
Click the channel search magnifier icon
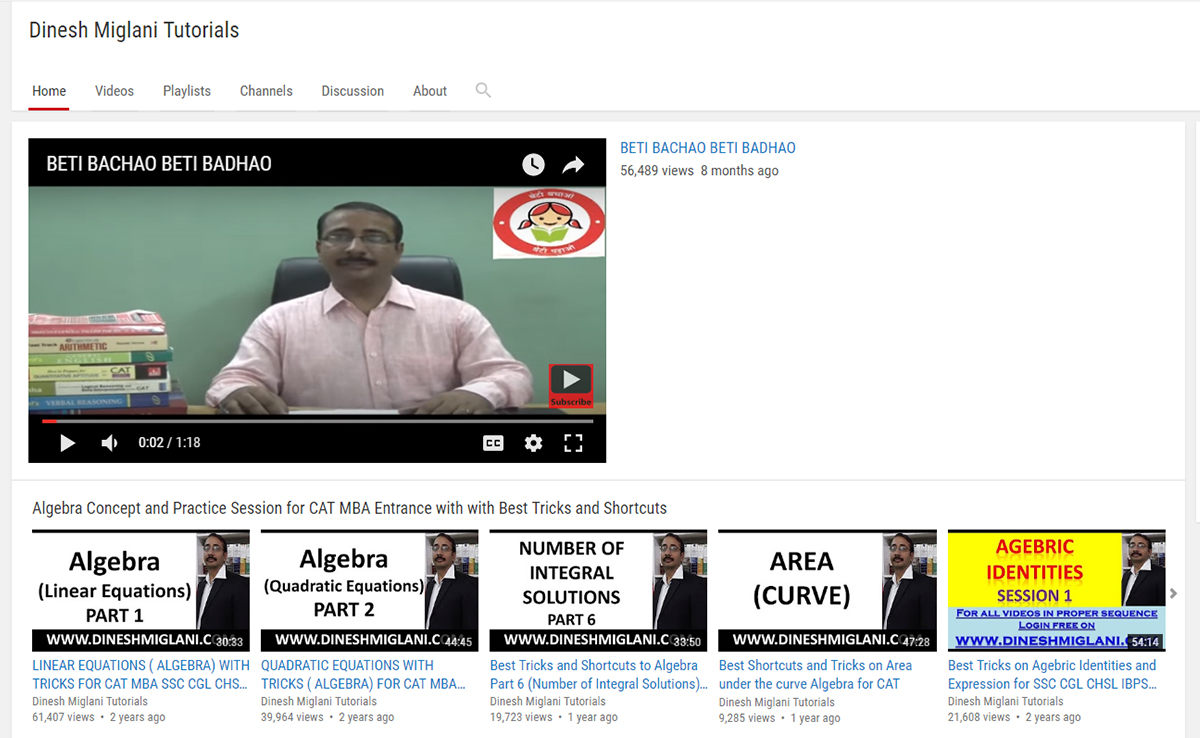point(483,90)
